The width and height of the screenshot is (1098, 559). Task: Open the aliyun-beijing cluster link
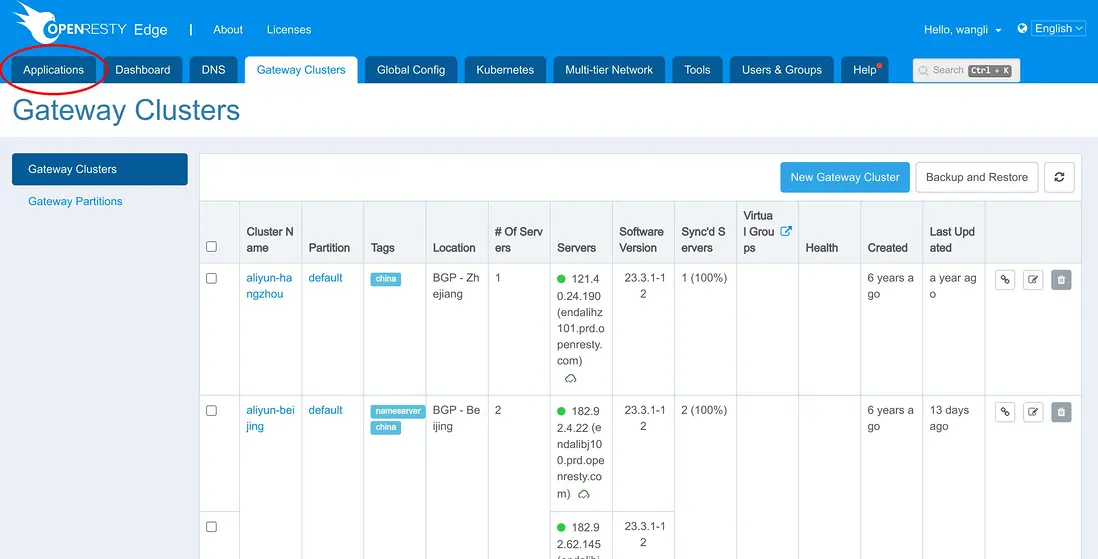[x=270, y=418]
